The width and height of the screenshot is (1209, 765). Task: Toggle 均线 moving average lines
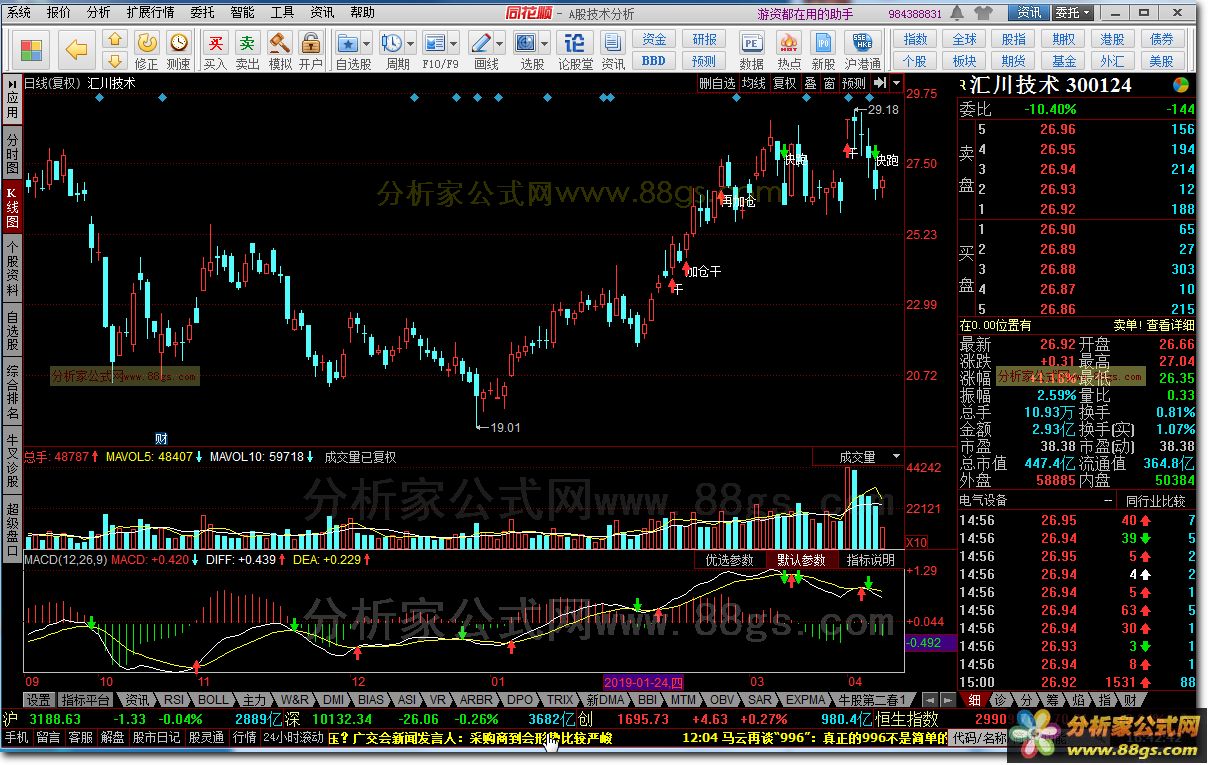(753, 84)
